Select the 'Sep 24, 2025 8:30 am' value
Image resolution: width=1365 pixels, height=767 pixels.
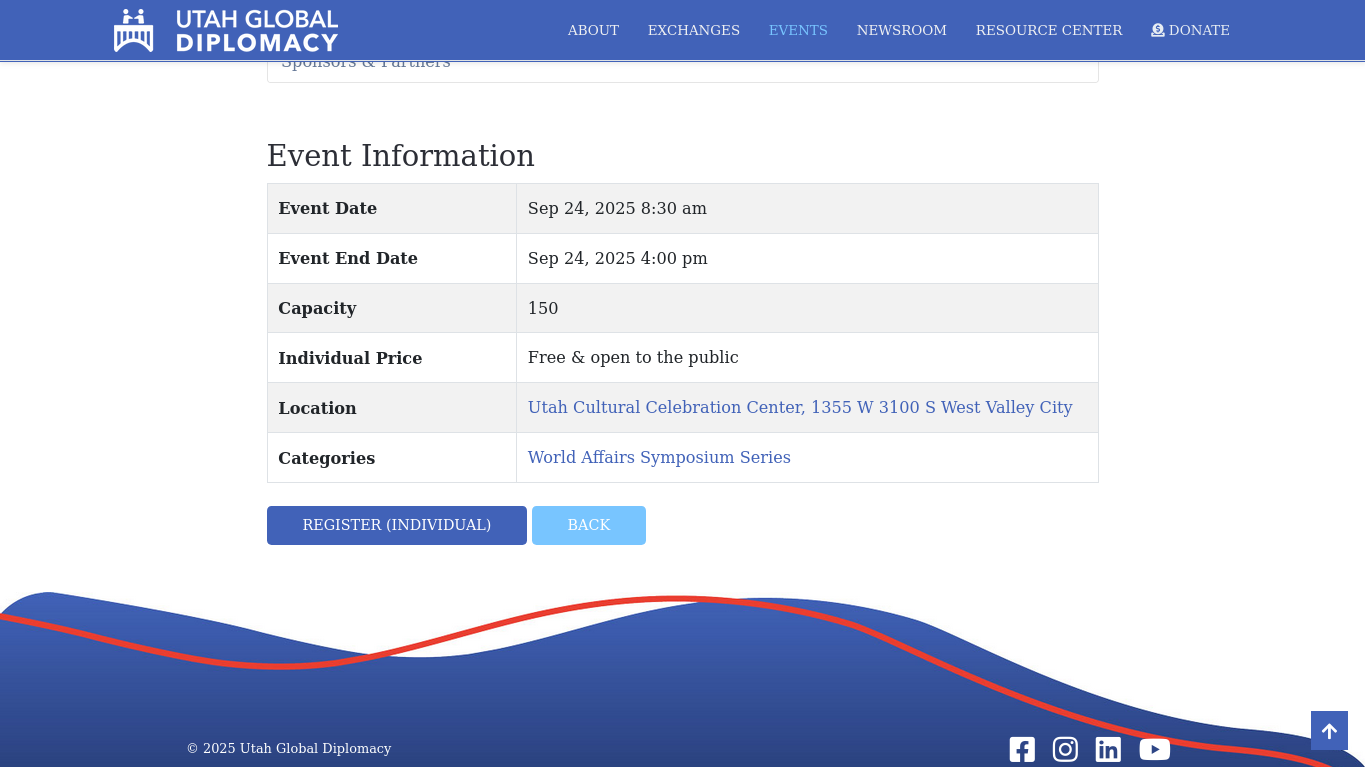tap(617, 209)
